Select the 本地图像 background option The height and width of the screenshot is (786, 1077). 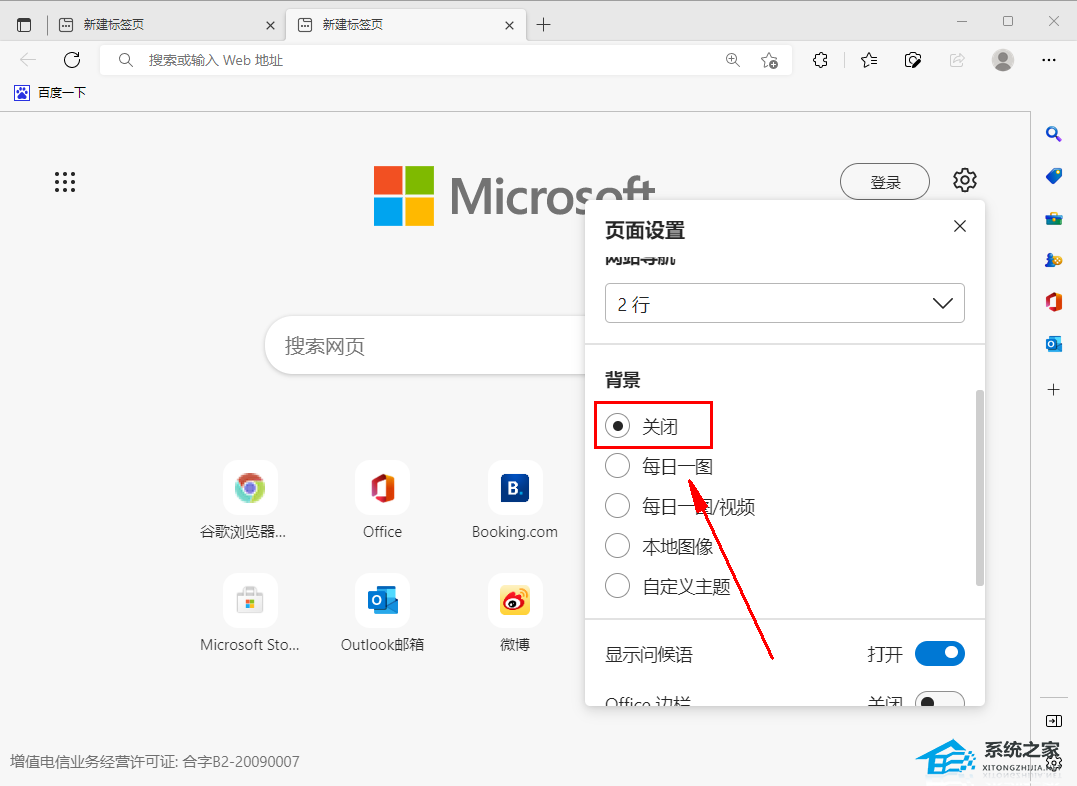pos(618,546)
